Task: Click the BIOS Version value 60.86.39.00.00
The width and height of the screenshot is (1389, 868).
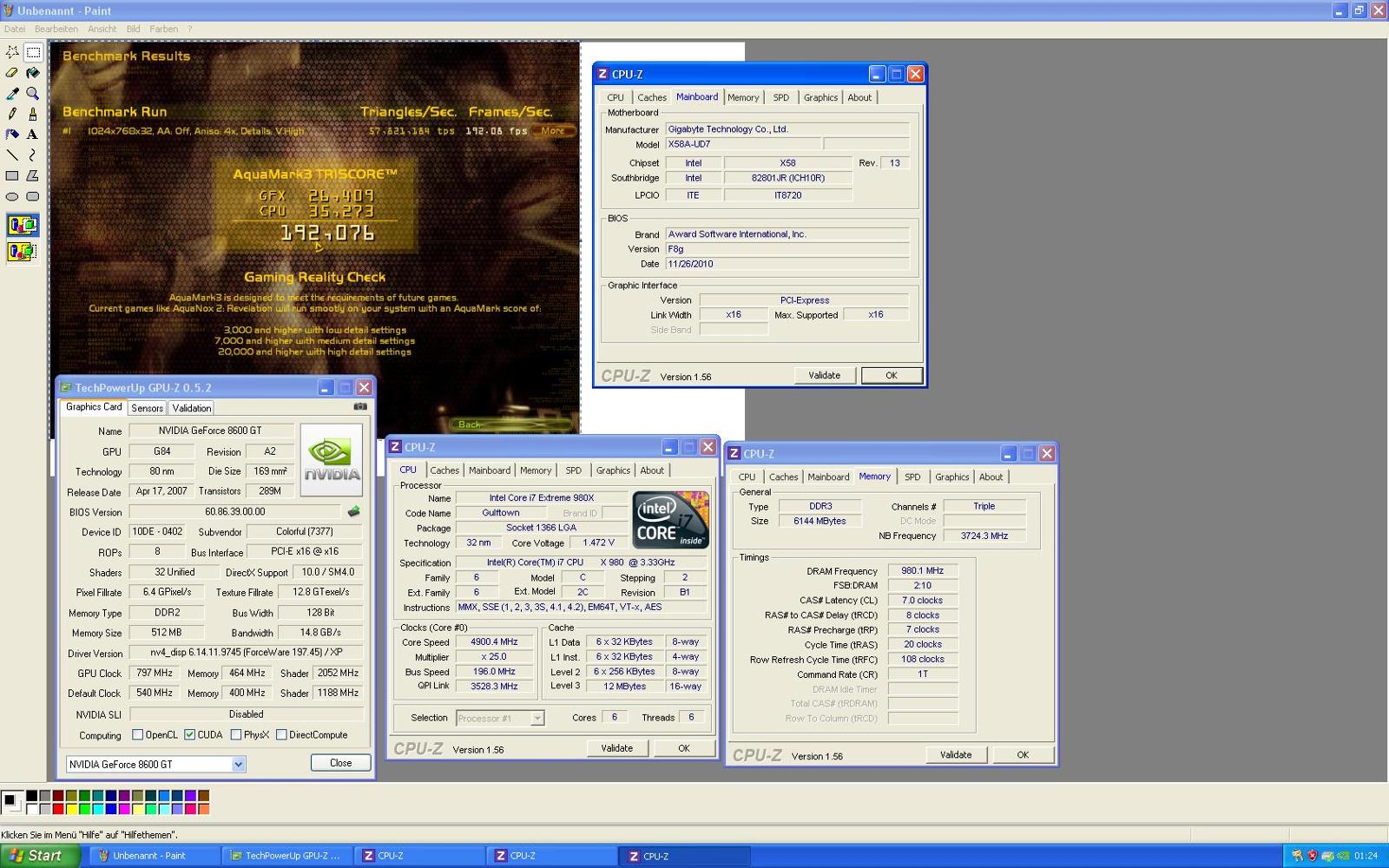Action: (234, 512)
